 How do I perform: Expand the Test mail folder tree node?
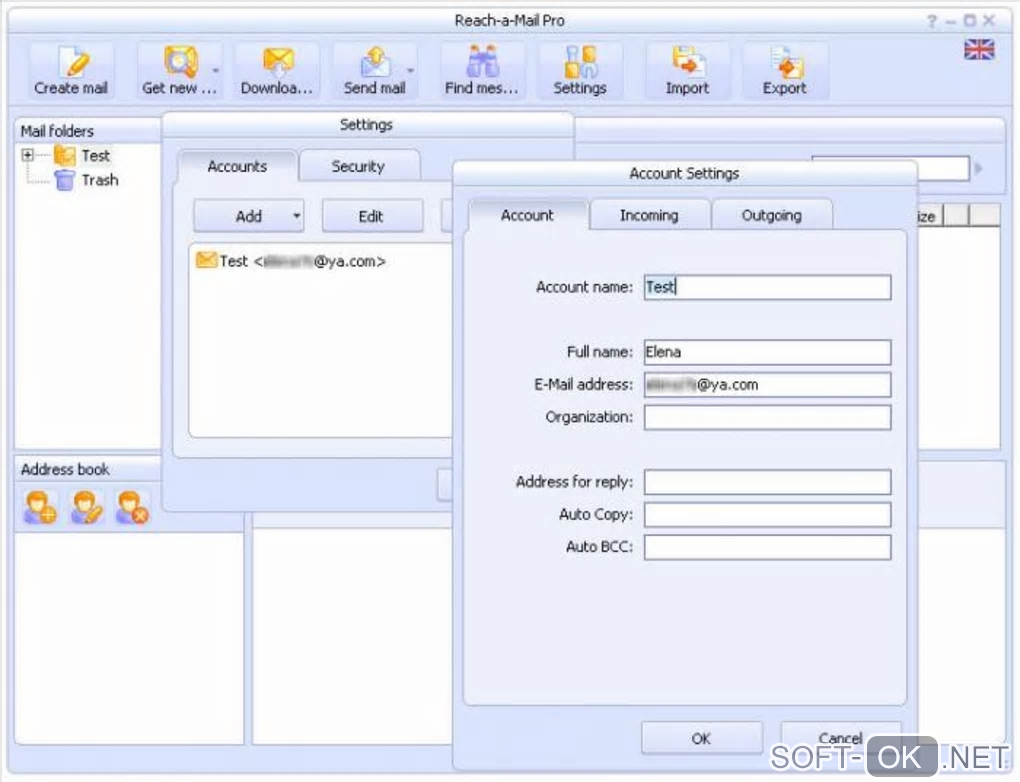click(x=27, y=155)
